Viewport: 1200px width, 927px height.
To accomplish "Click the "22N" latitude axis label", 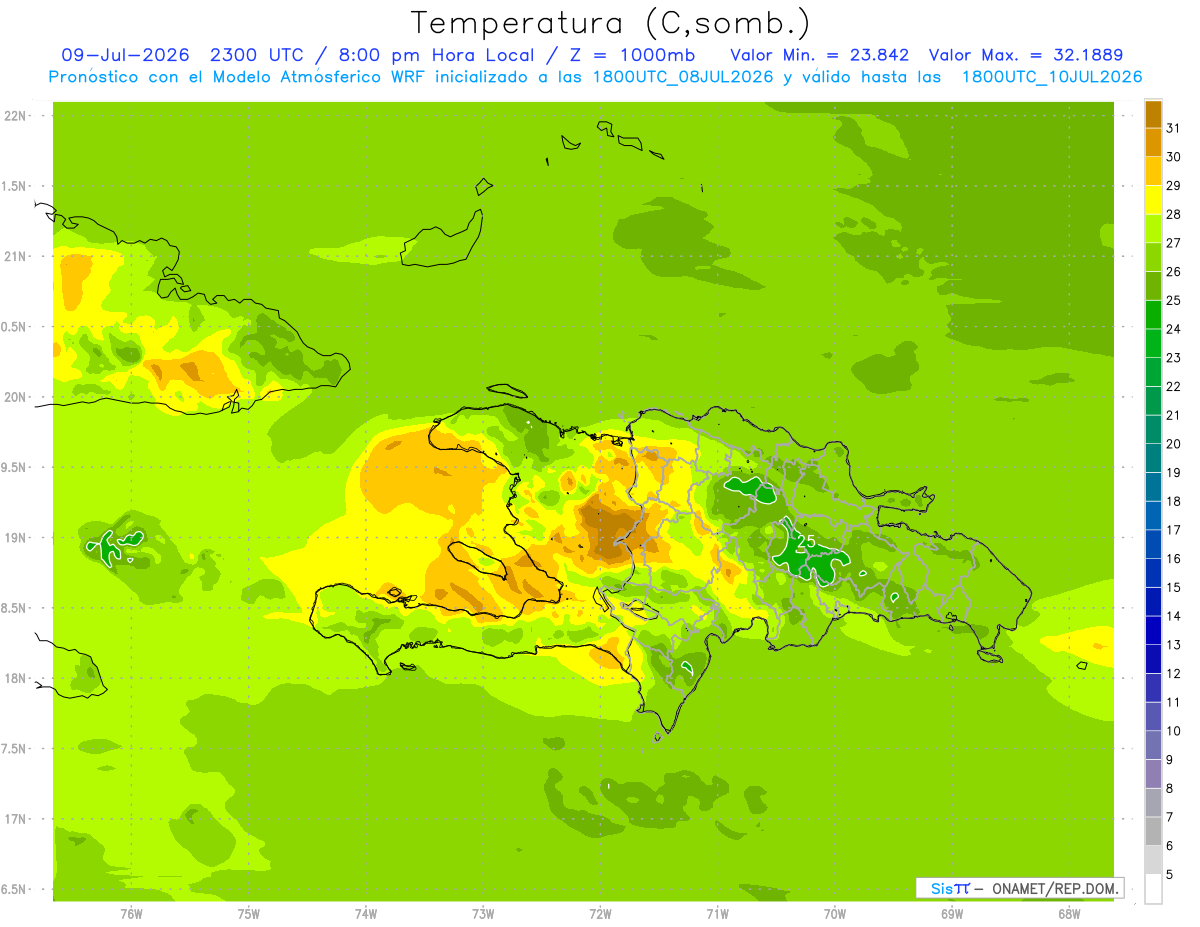I will coord(14,116).
